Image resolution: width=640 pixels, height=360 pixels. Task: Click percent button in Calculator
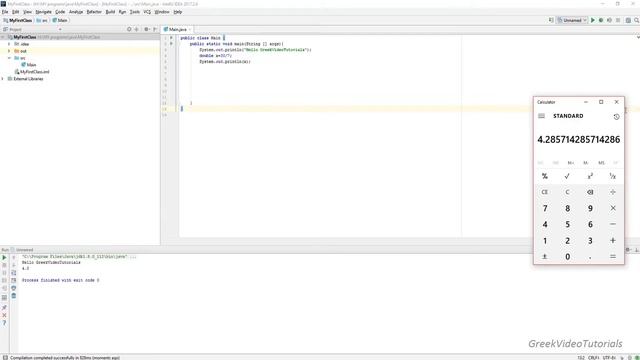pos(545,176)
